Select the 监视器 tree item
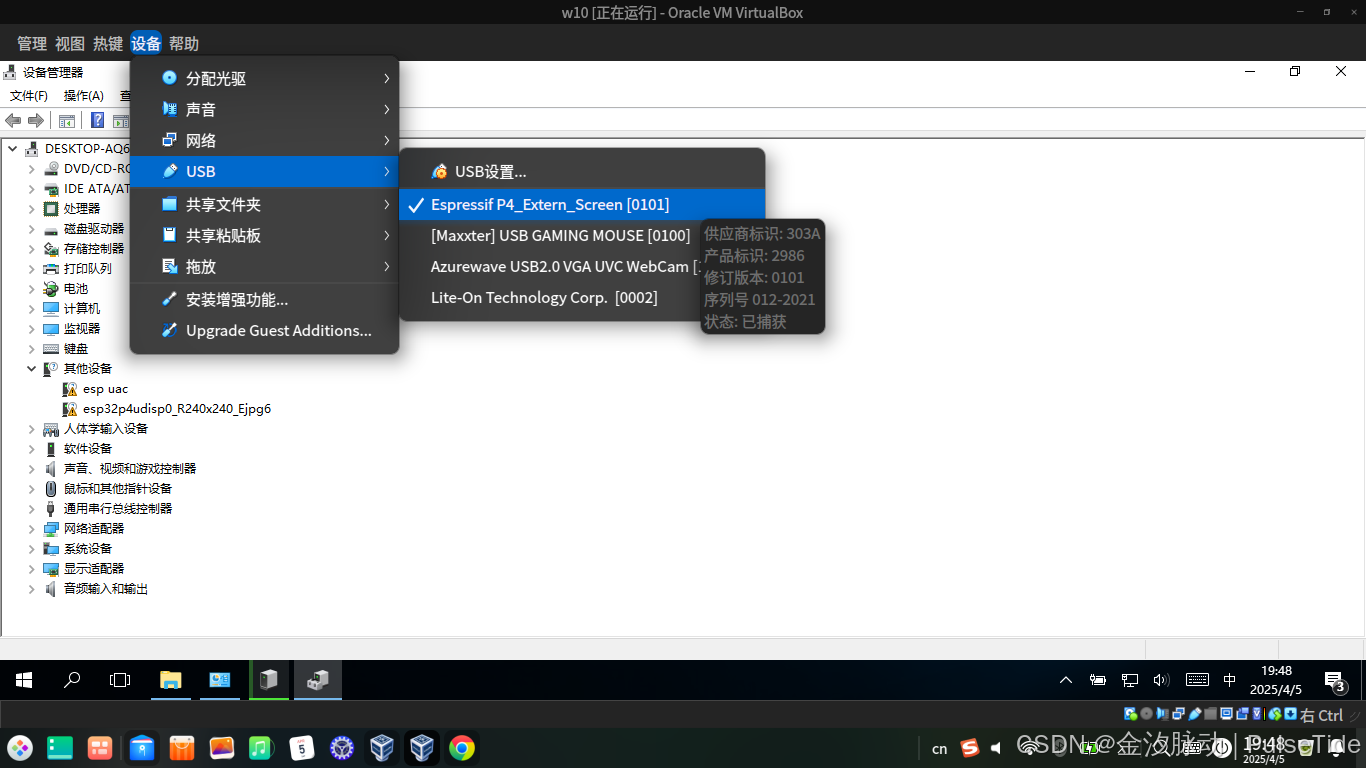 click(x=82, y=329)
